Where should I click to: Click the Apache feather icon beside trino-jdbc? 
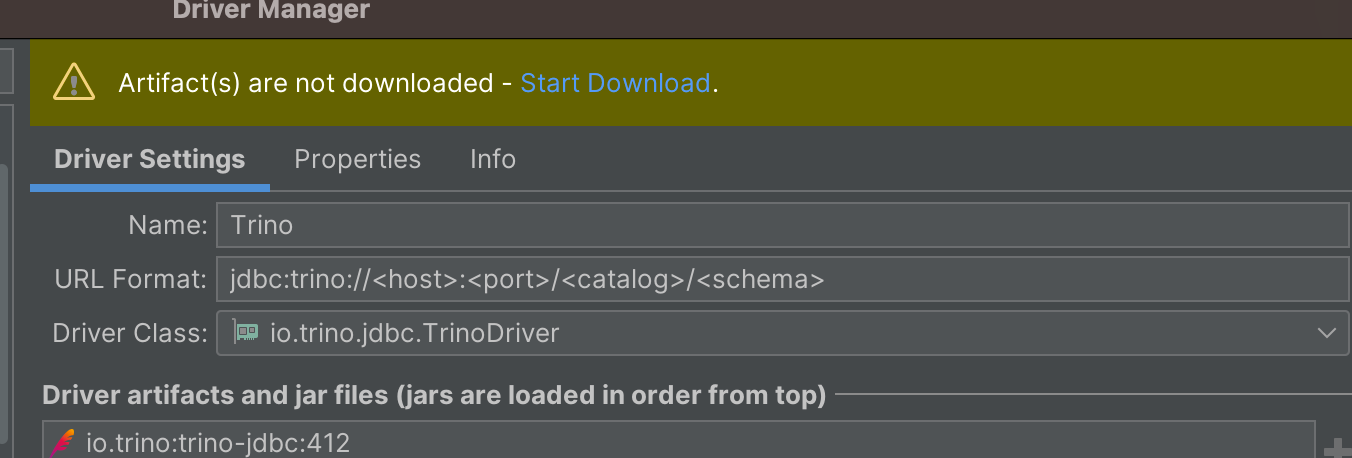(x=62, y=442)
